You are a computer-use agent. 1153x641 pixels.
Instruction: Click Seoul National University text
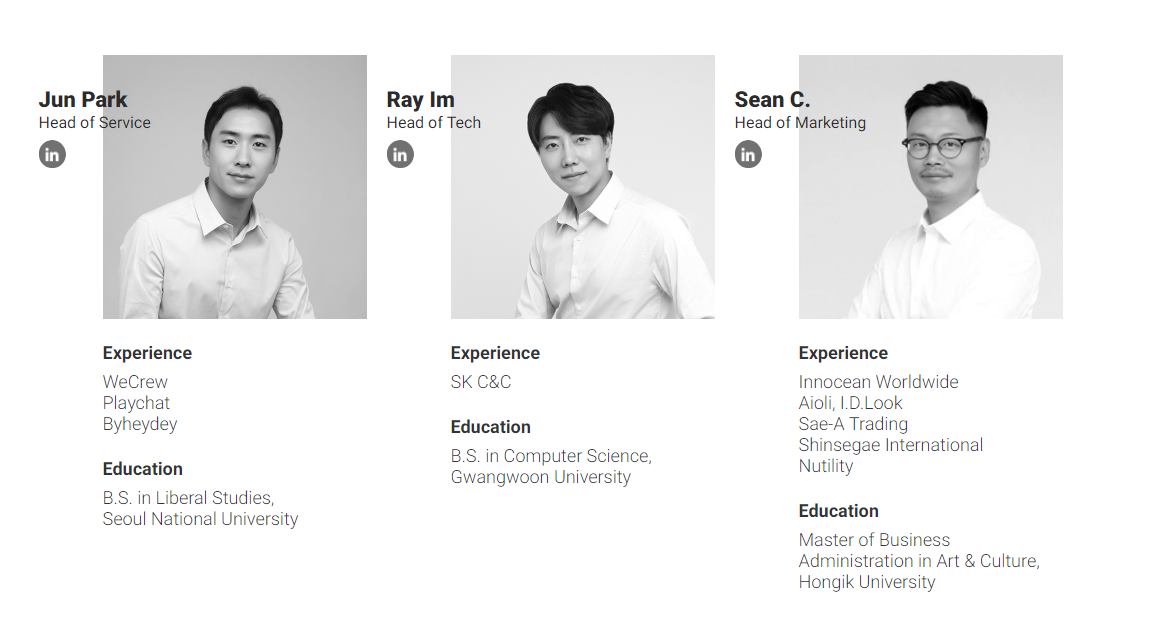[201, 519]
